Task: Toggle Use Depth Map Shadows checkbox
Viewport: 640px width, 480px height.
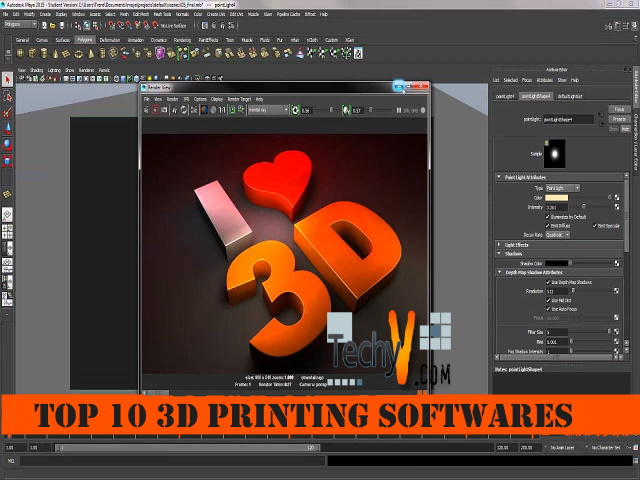Action: coord(548,281)
